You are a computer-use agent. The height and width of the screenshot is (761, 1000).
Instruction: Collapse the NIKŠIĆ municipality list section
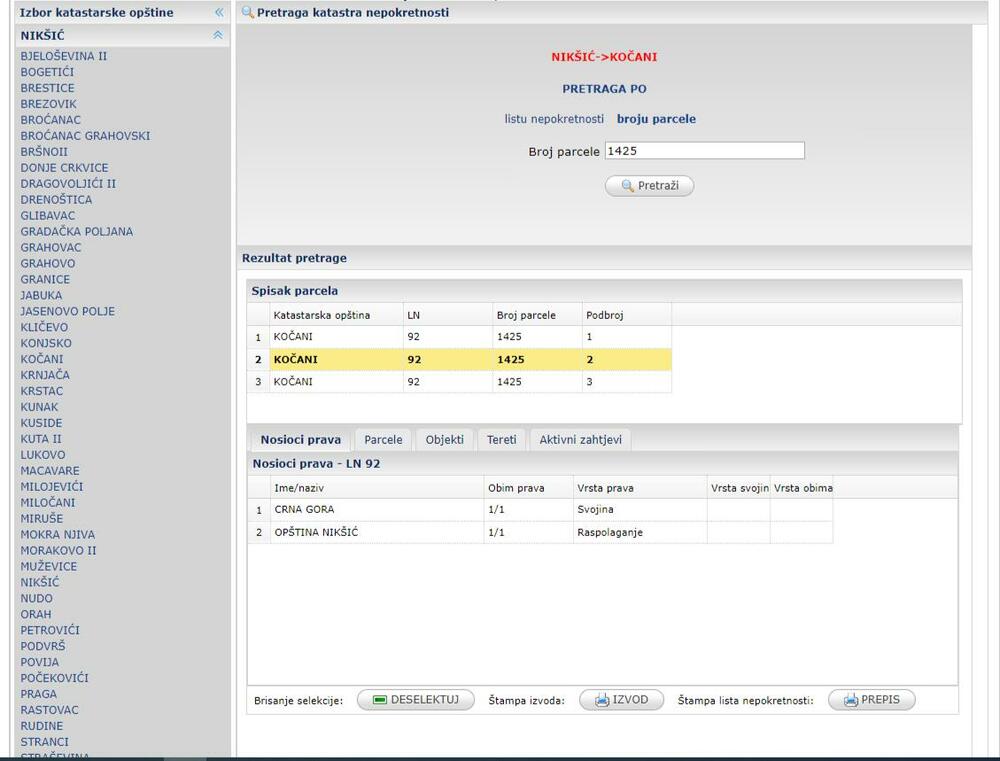tap(218, 35)
